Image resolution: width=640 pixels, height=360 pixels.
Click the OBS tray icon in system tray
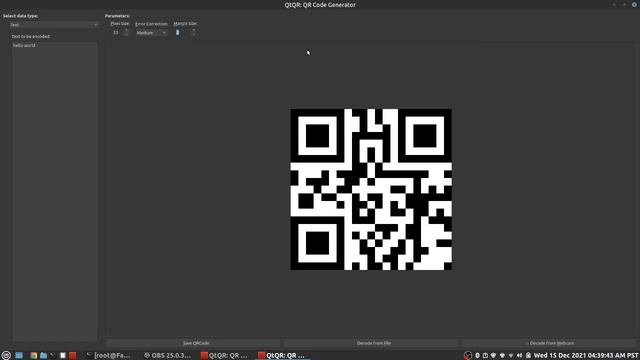click(468, 356)
